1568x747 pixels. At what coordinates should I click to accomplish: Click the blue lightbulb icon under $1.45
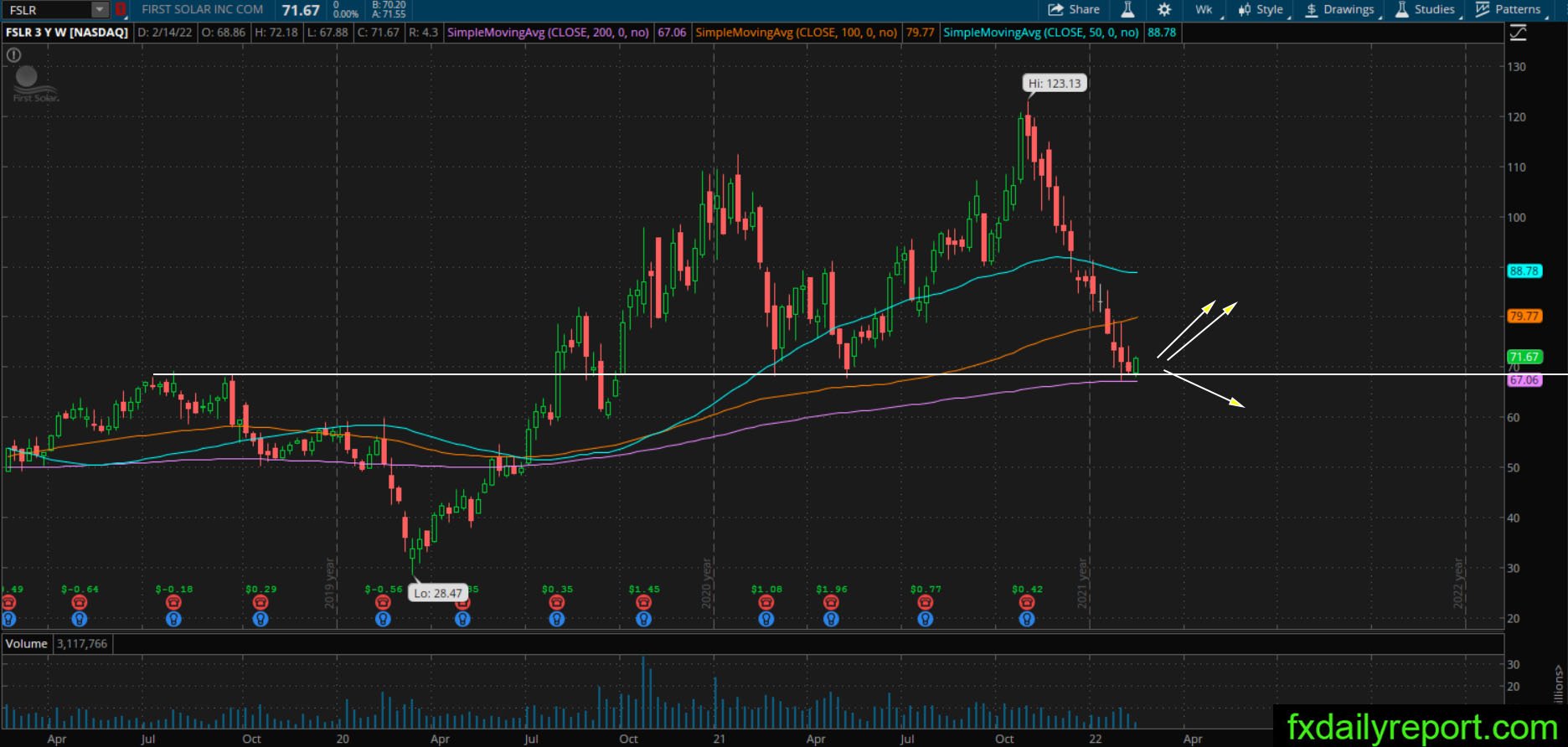(643, 619)
